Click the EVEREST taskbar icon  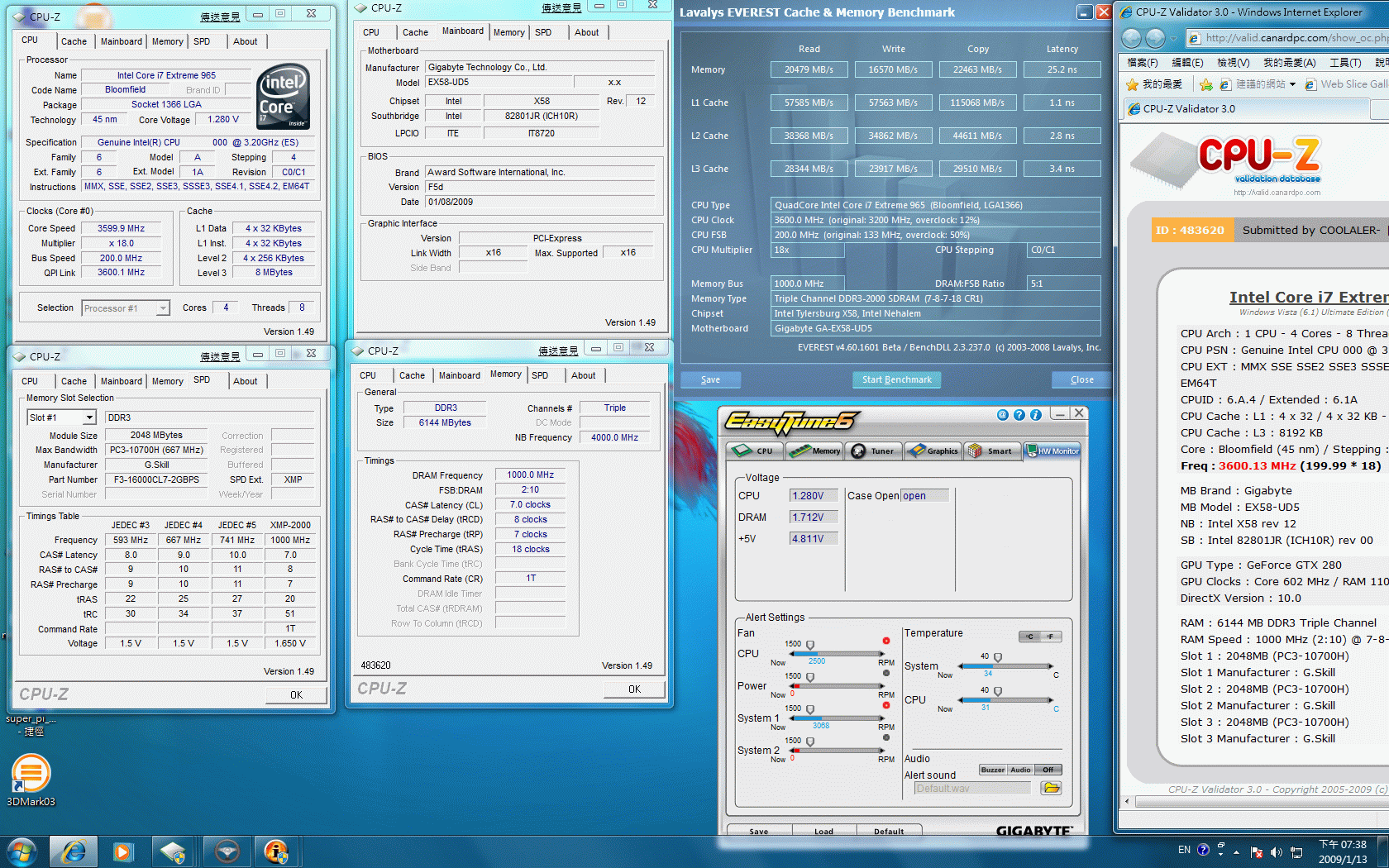(x=275, y=851)
